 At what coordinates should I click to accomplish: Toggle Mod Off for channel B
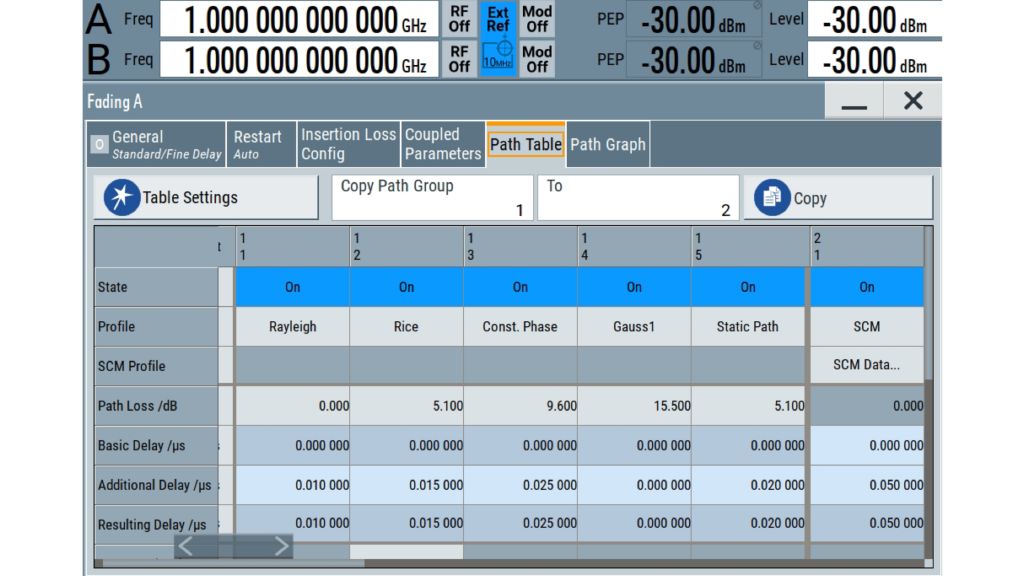tap(537, 59)
